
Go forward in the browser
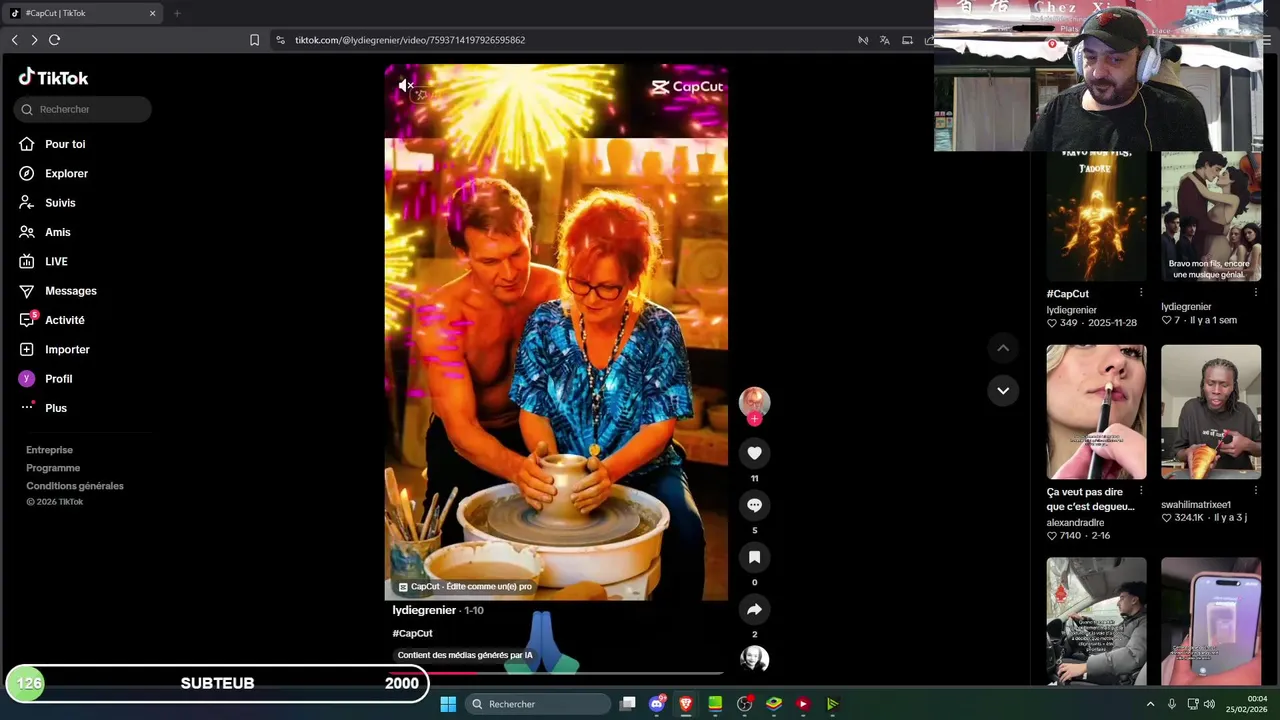tap(34, 40)
